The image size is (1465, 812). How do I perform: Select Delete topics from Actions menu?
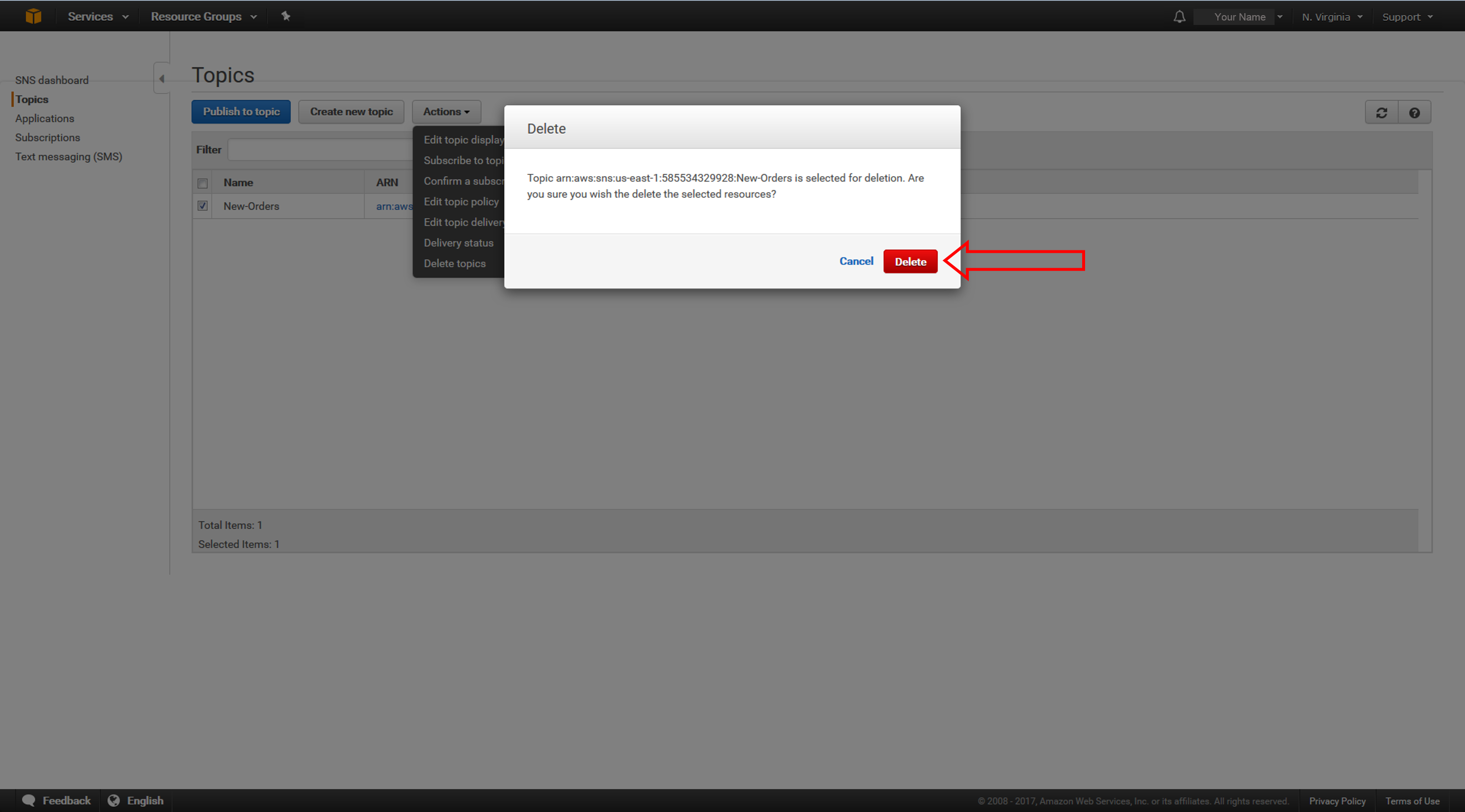coord(453,263)
